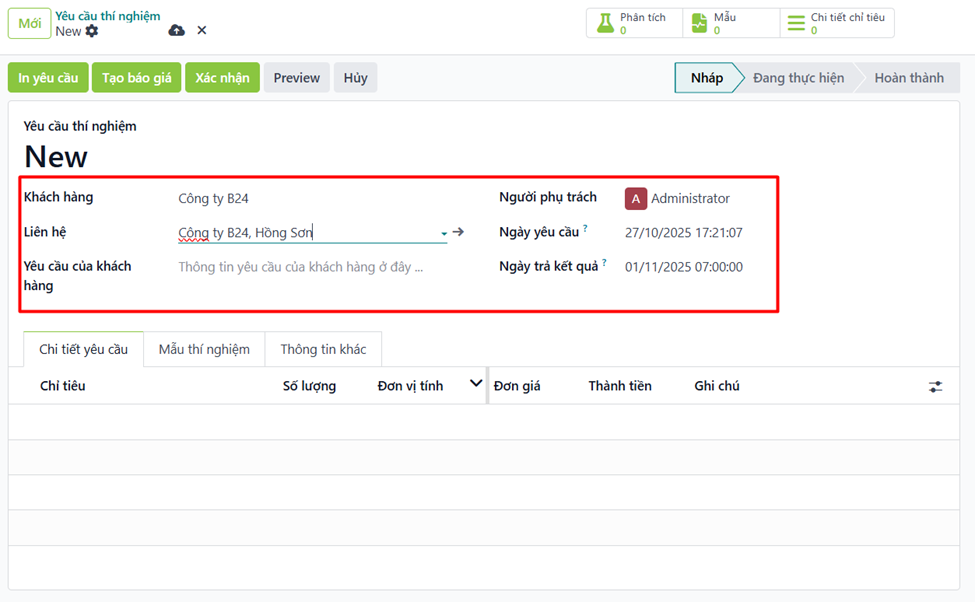The image size is (975, 602).
Task: Click the gear settings icon beside New
Action: pyautogui.click(x=92, y=31)
